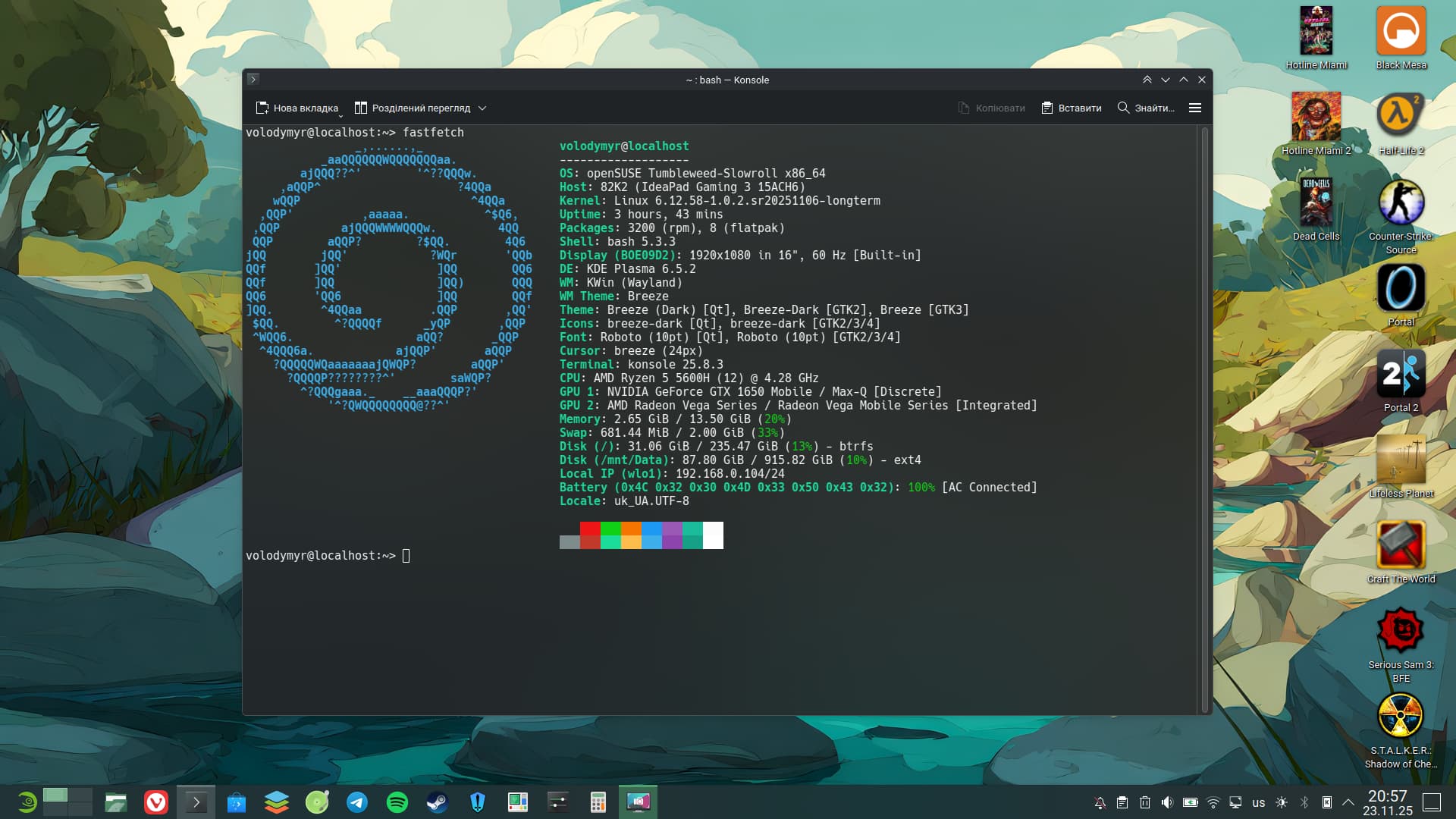Open the Portal 2 desktop shortcut

point(1401,374)
